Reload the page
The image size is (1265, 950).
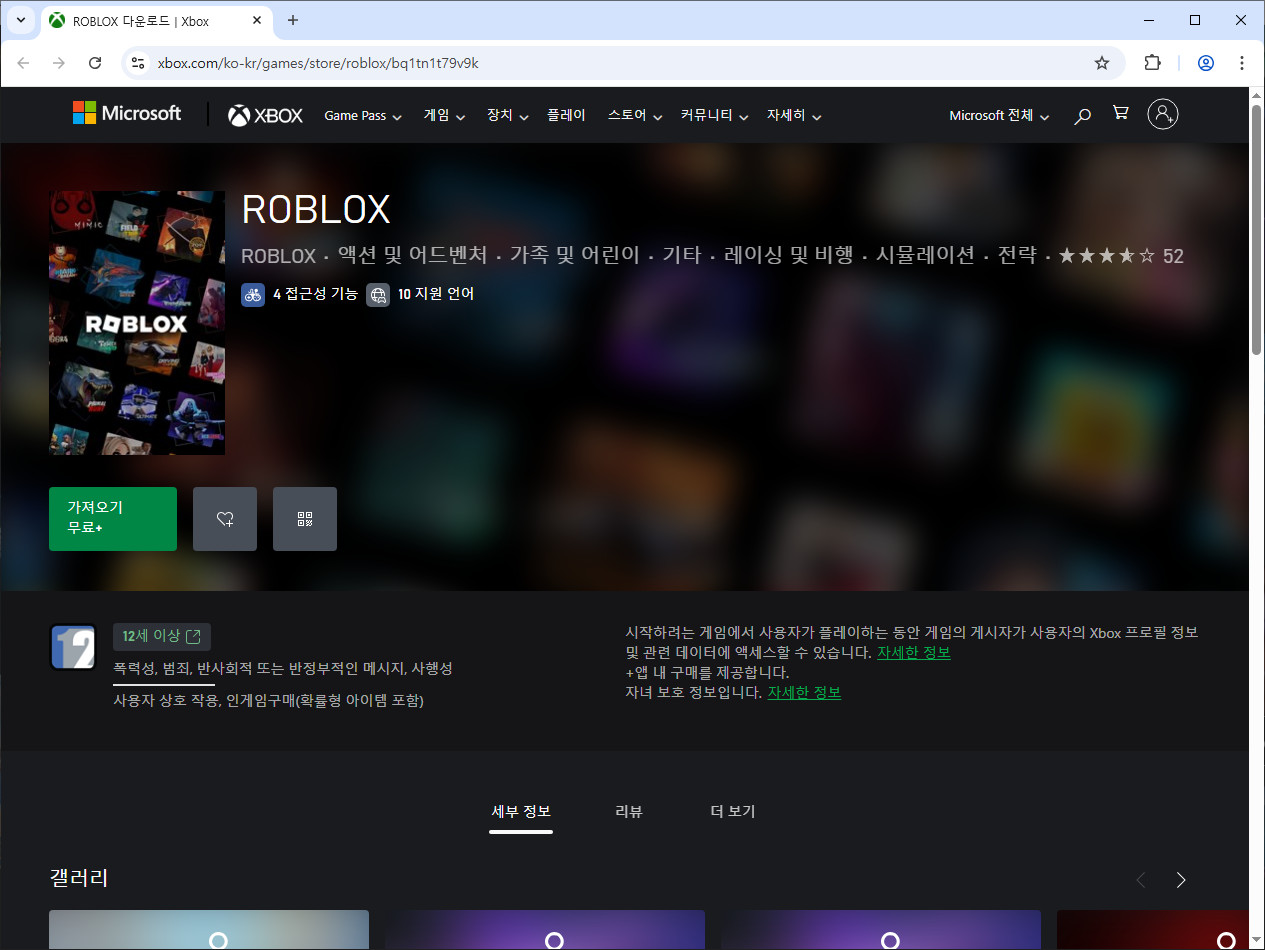[x=95, y=63]
